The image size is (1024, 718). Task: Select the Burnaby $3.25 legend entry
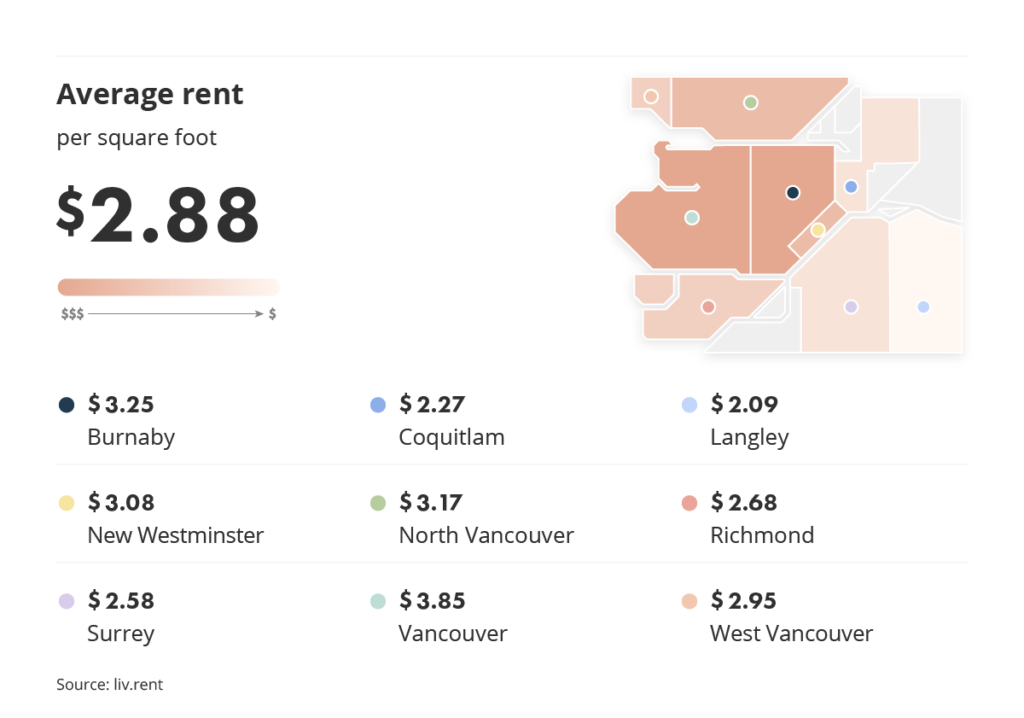point(116,420)
